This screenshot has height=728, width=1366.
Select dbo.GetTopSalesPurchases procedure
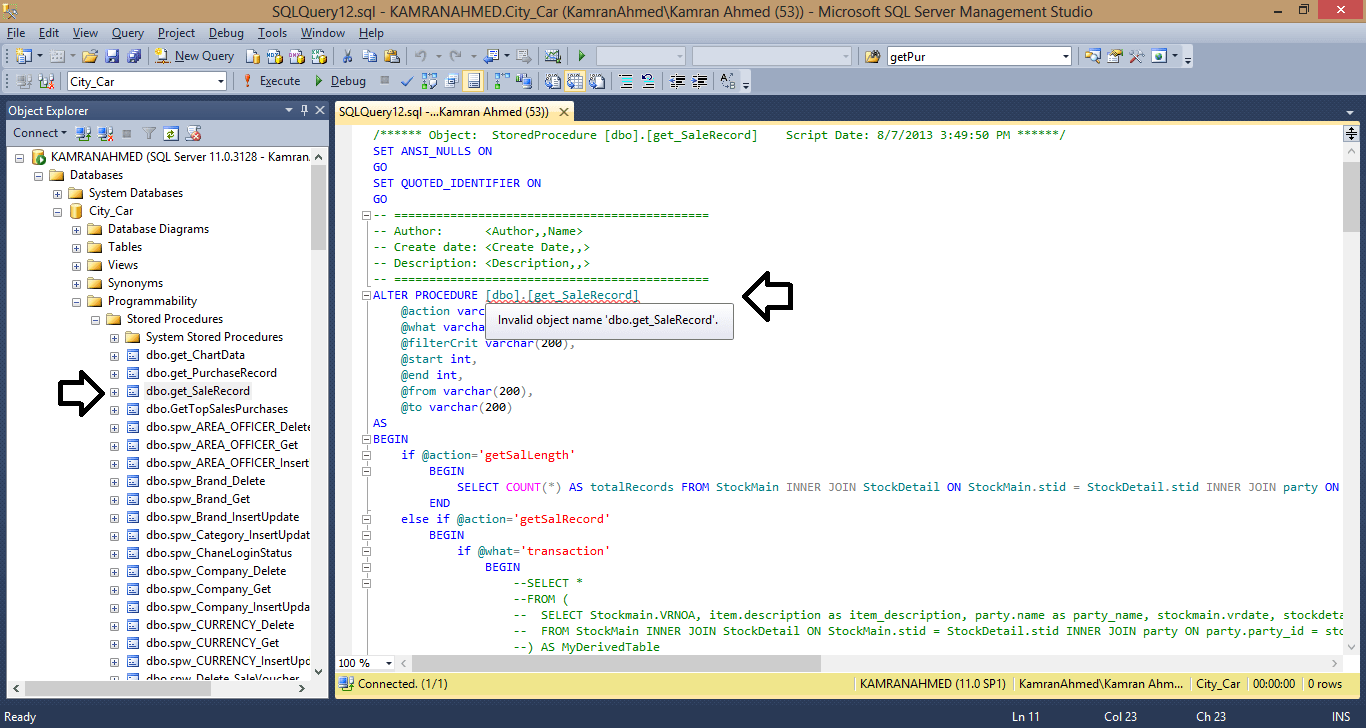(217, 409)
